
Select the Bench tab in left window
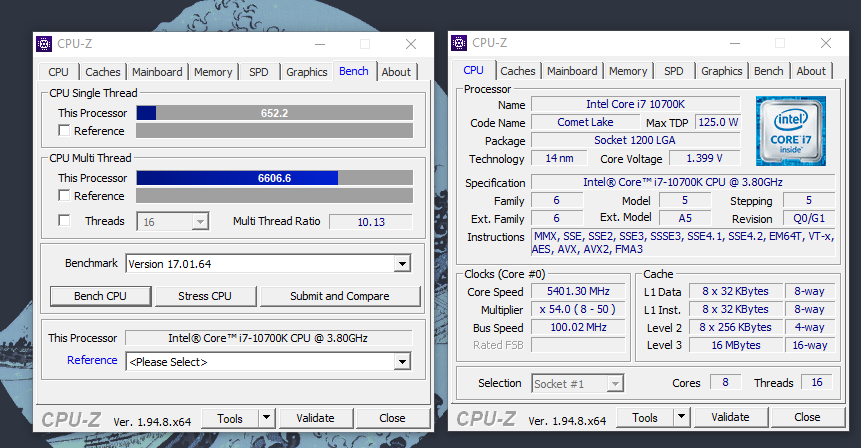354,71
